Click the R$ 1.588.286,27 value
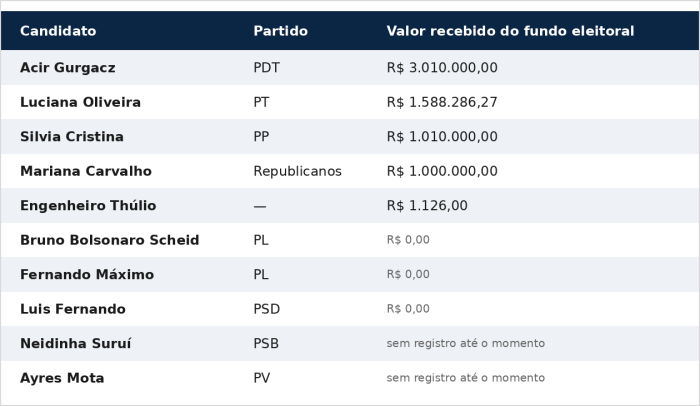Viewport: 700px width, 406px height. point(442,102)
